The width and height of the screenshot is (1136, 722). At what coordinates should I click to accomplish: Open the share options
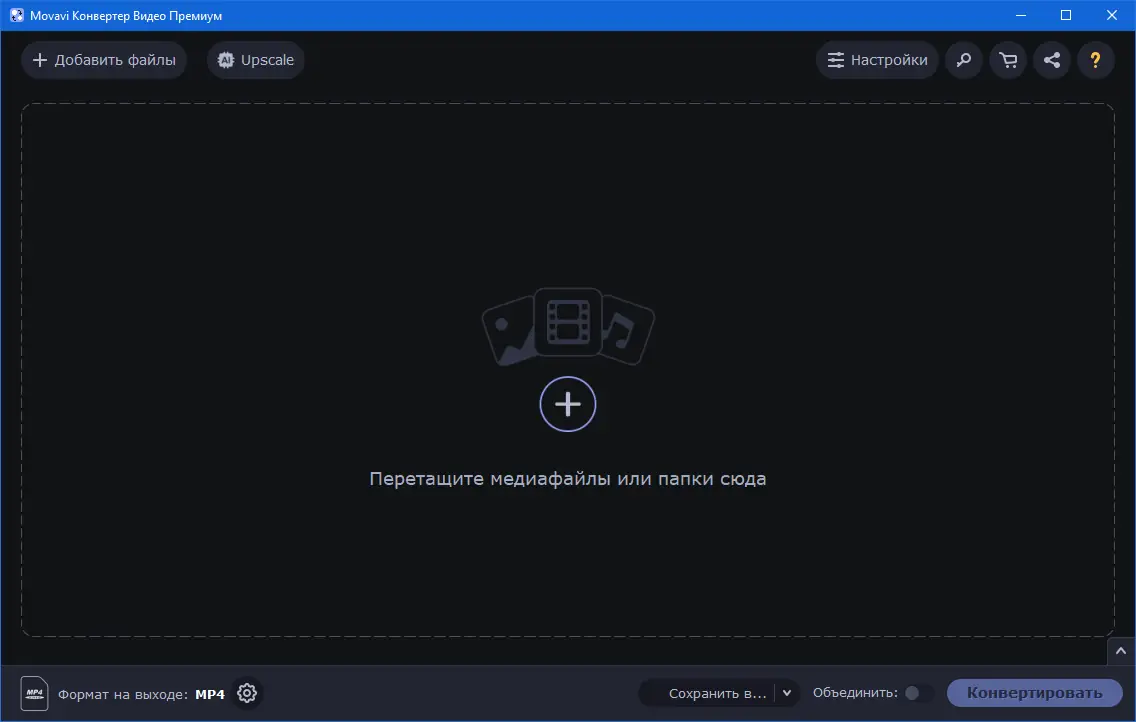(1051, 60)
